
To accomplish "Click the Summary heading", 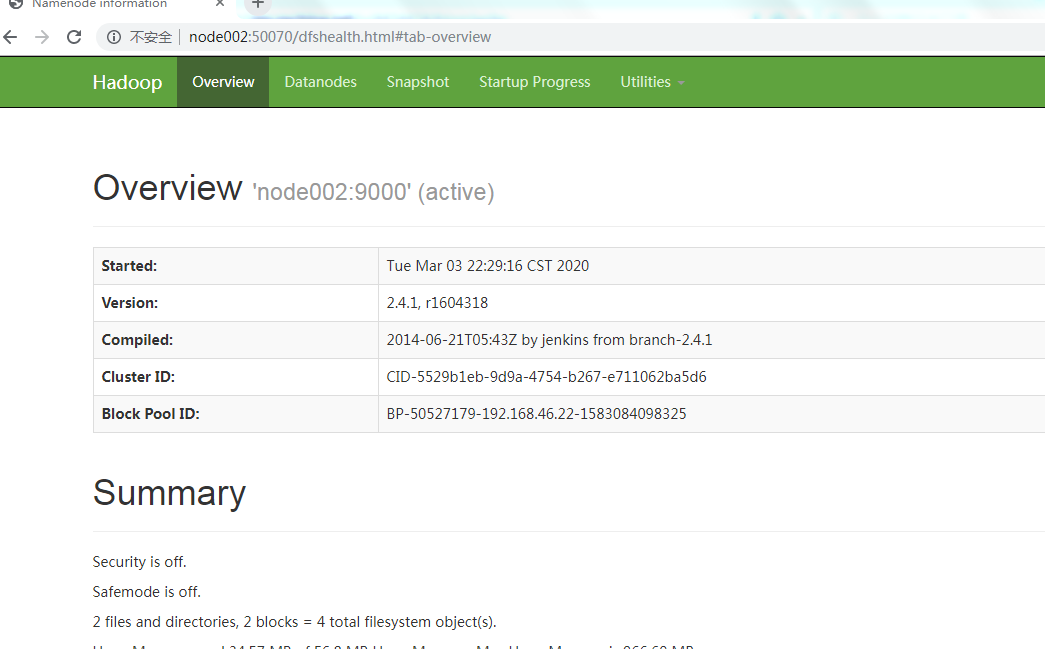I will coord(169,493).
